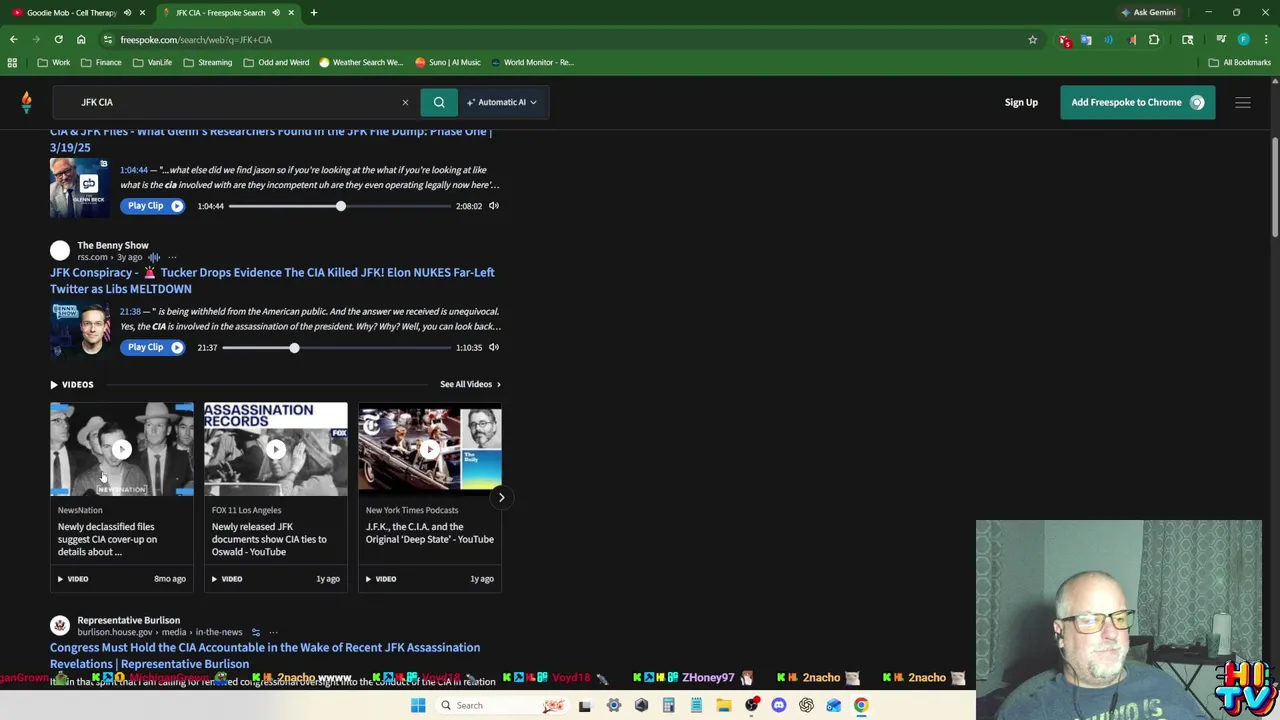This screenshot has height=720, width=1280.
Task: Click the freespoke.com address bar URL
Action: coord(196,40)
